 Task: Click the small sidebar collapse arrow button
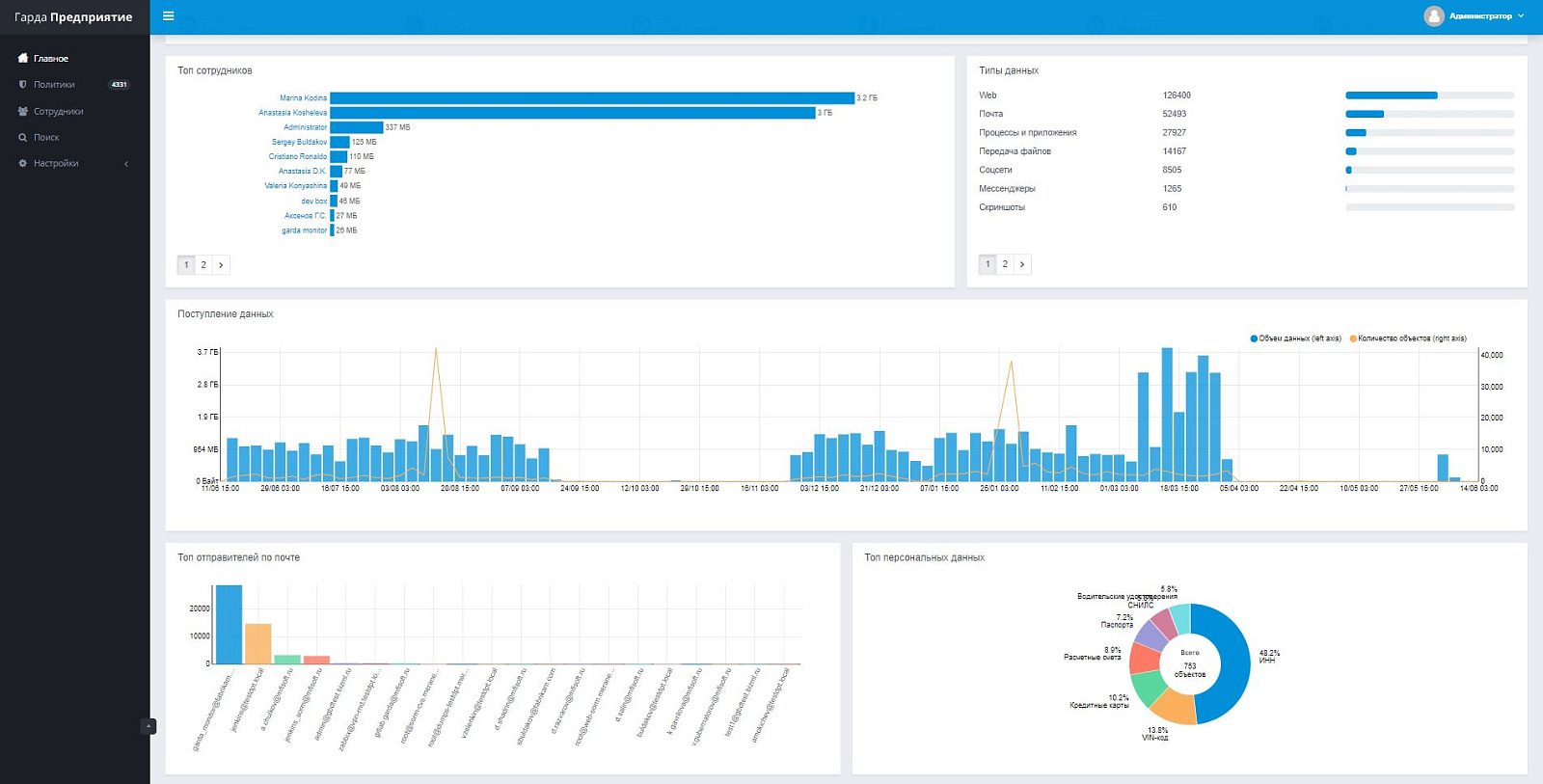[x=149, y=726]
